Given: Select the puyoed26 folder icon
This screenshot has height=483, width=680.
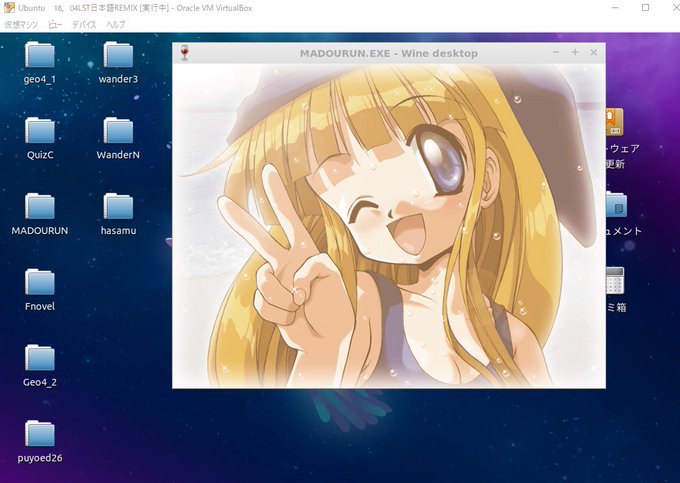Looking at the screenshot, I should coord(39,434).
